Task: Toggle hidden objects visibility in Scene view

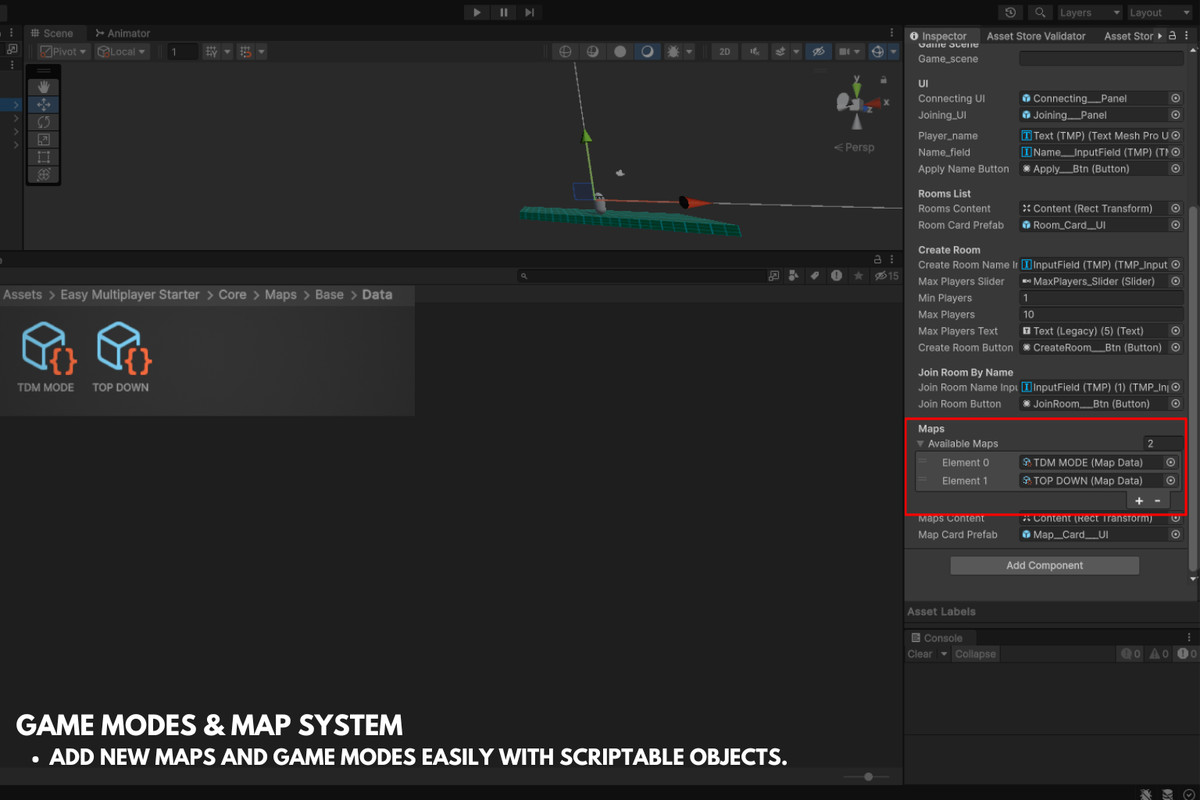Action: coord(818,51)
